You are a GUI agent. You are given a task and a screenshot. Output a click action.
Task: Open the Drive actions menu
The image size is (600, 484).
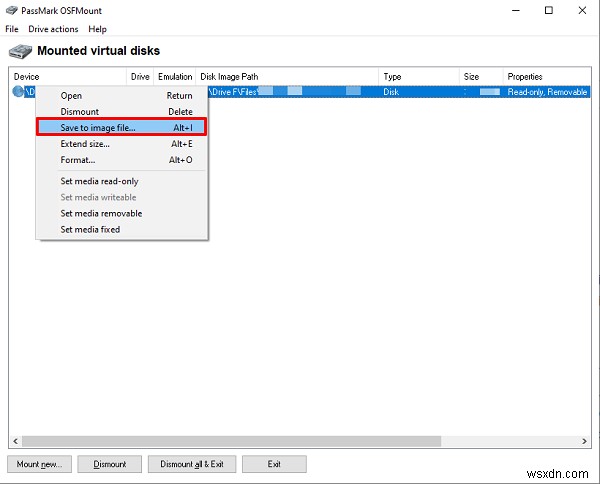(x=53, y=29)
